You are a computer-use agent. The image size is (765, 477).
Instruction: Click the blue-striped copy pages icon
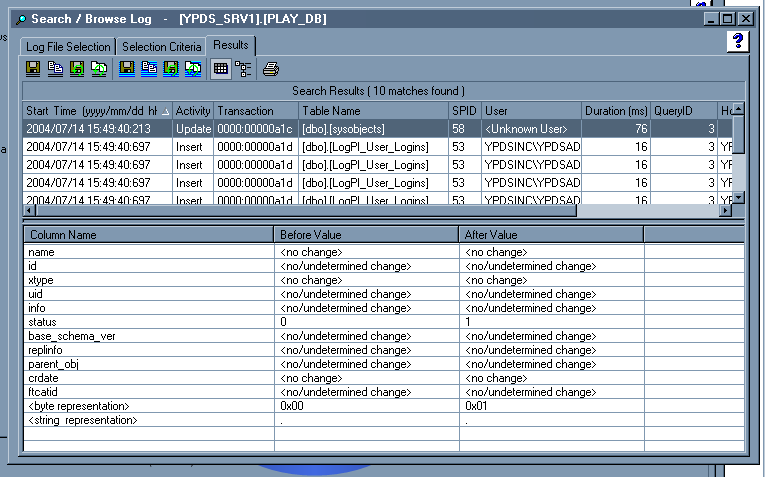tap(149, 69)
